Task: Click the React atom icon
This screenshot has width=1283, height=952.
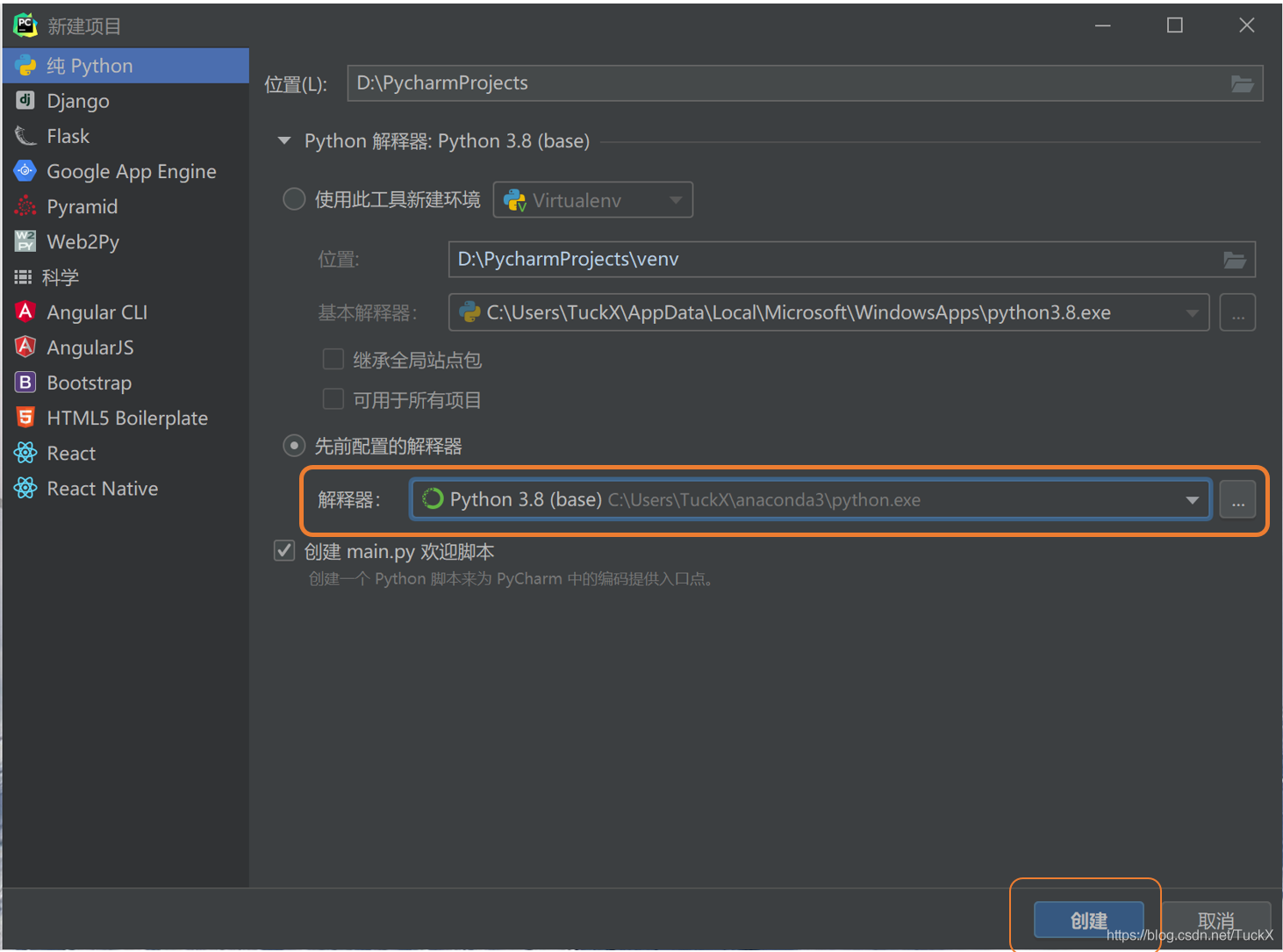Action: [25, 453]
